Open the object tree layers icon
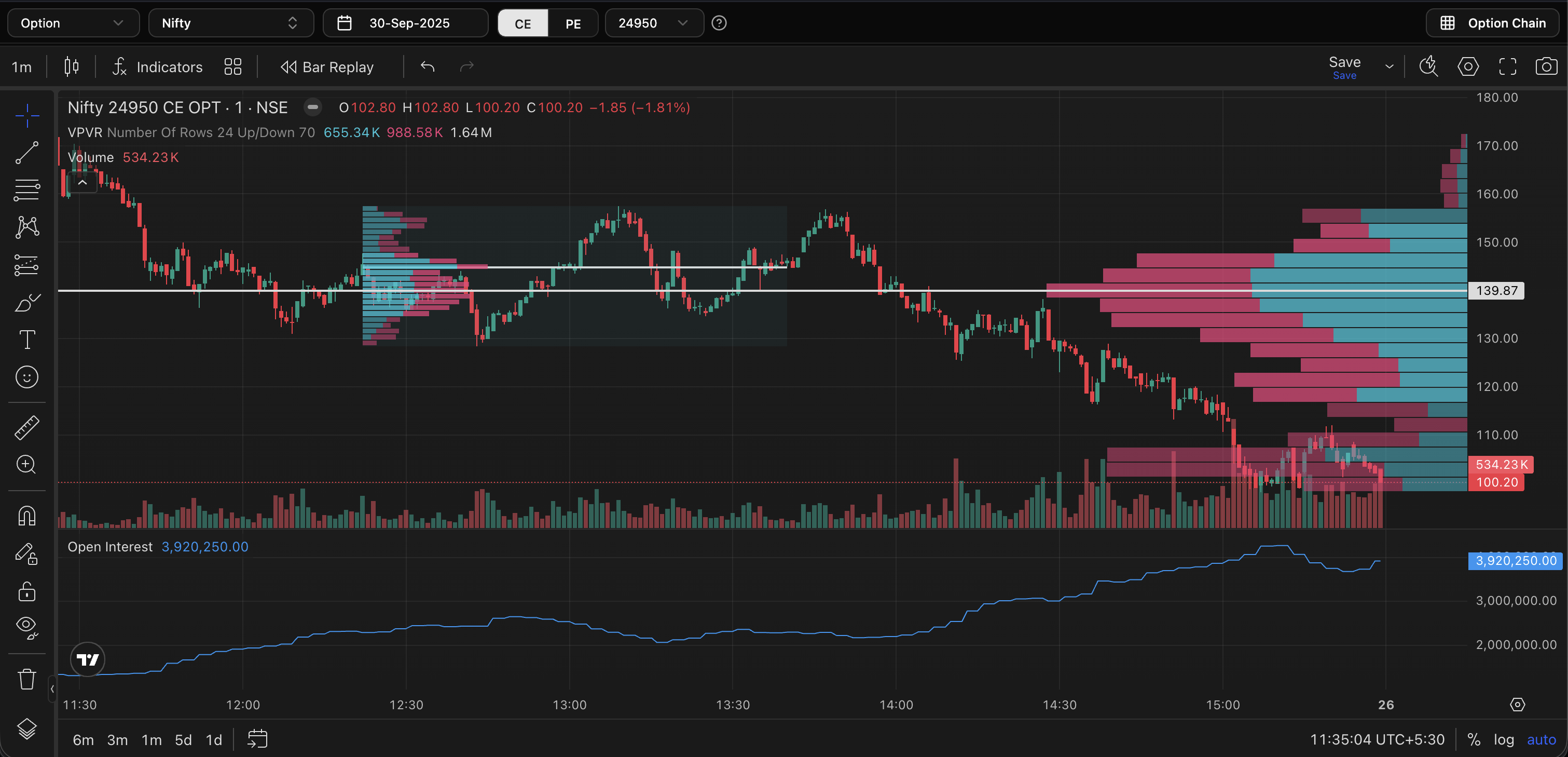The height and width of the screenshot is (757, 1568). coord(27,728)
